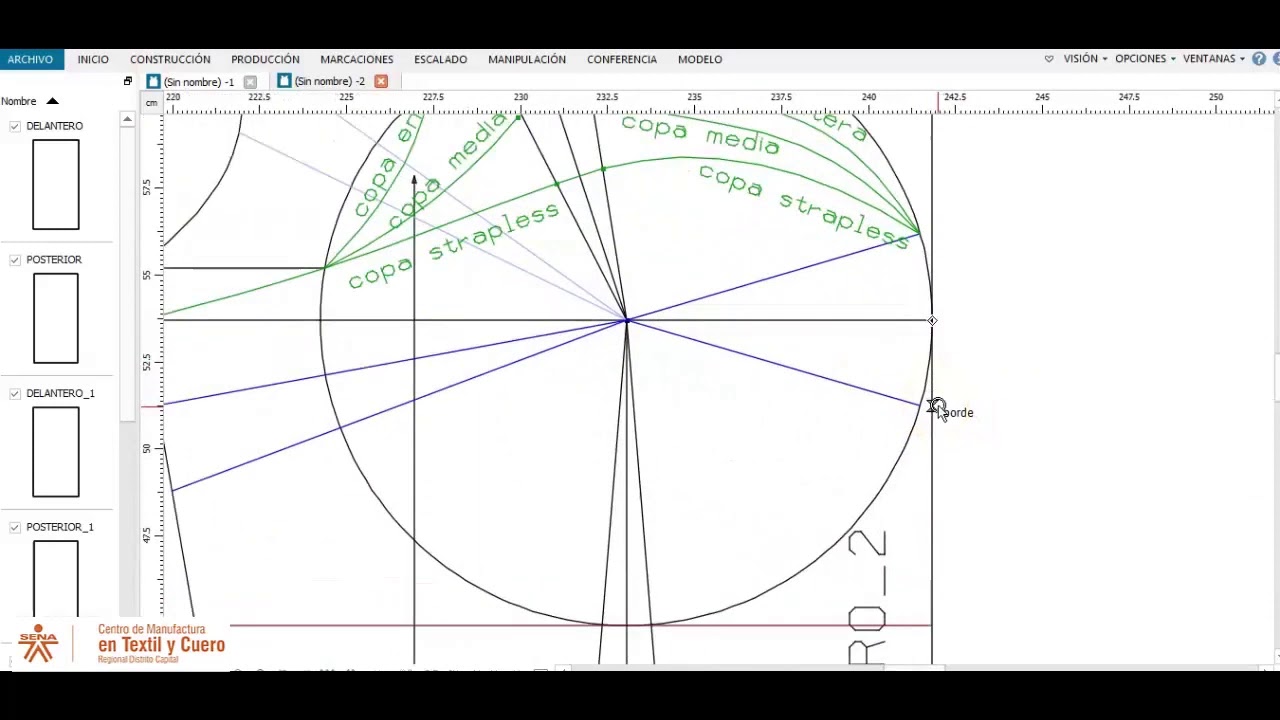Expand the VENTANAS dropdown

[x=1214, y=59]
